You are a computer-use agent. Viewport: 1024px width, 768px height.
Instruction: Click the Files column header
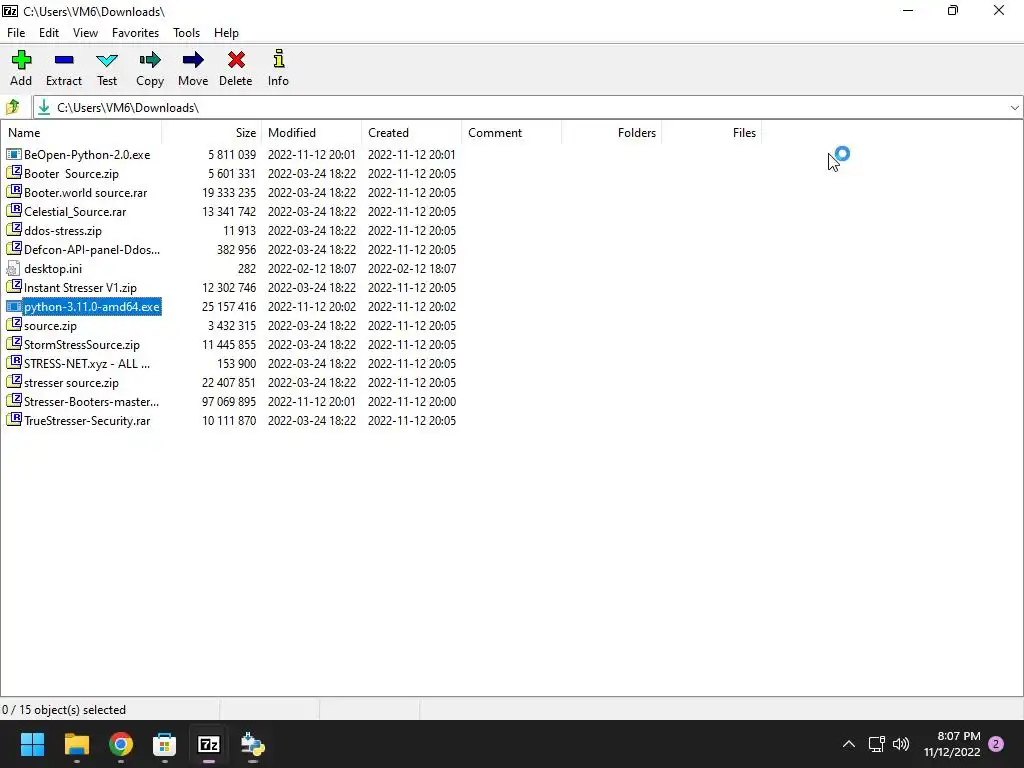tap(711, 133)
